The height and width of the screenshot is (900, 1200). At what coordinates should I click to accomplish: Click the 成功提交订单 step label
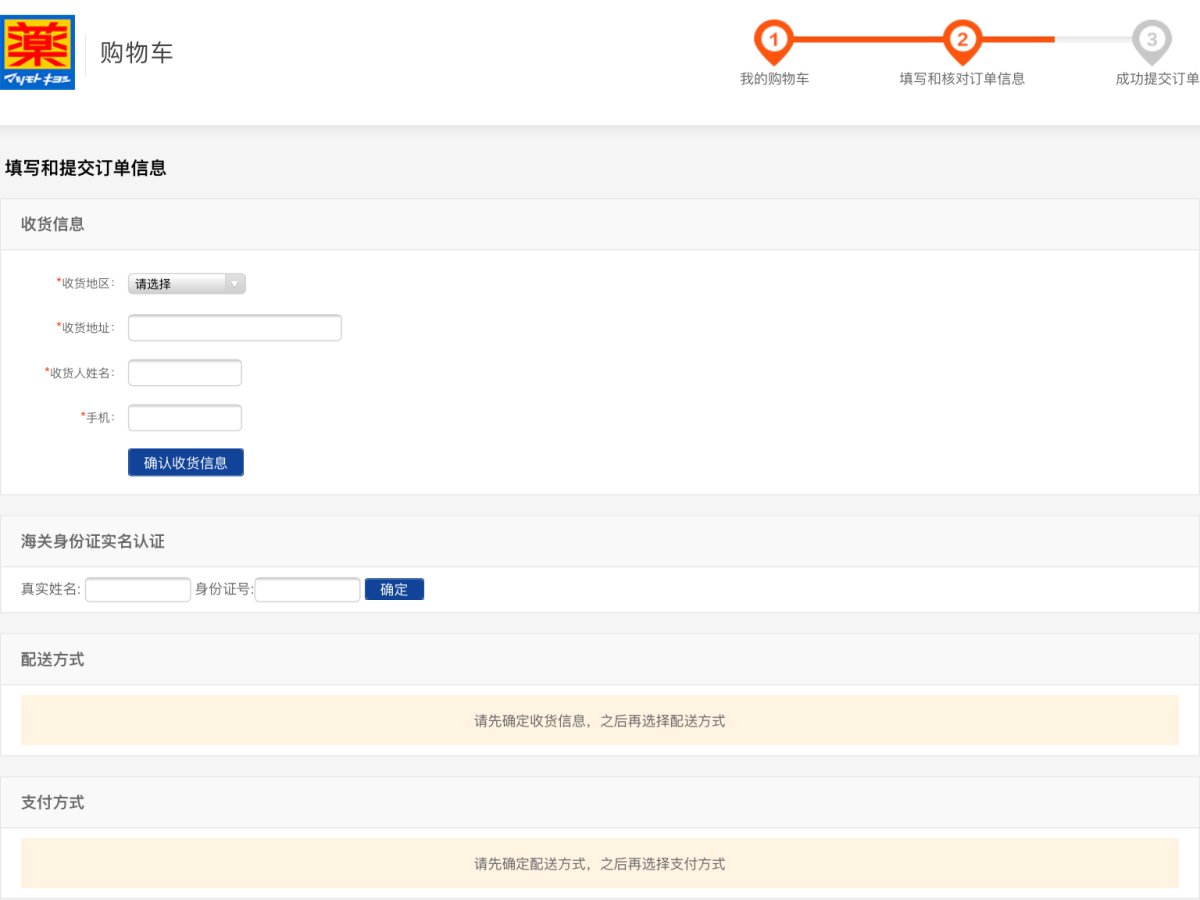[1157, 79]
